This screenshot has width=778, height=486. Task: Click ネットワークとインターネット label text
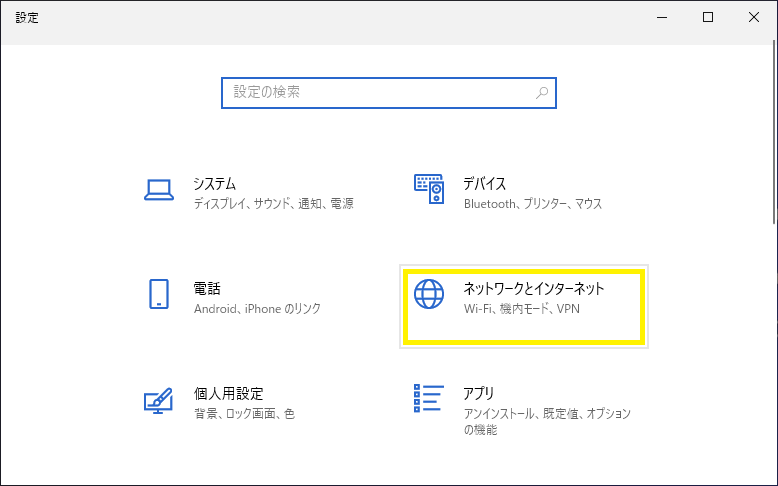[534, 288]
